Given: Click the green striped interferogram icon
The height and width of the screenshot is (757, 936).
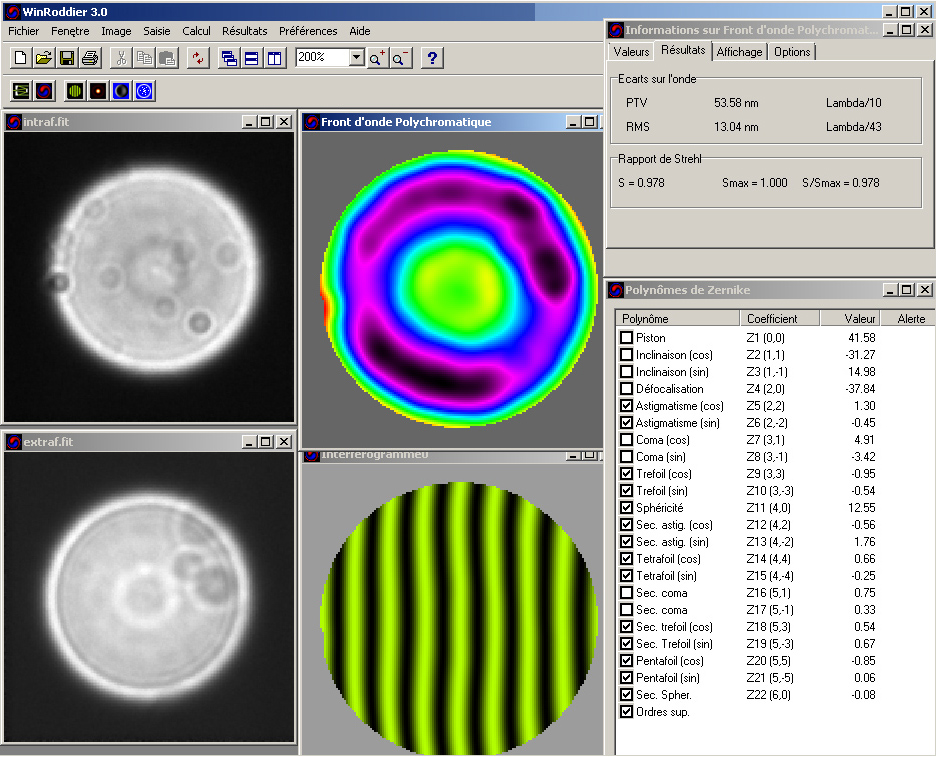Looking at the screenshot, I should point(75,91).
